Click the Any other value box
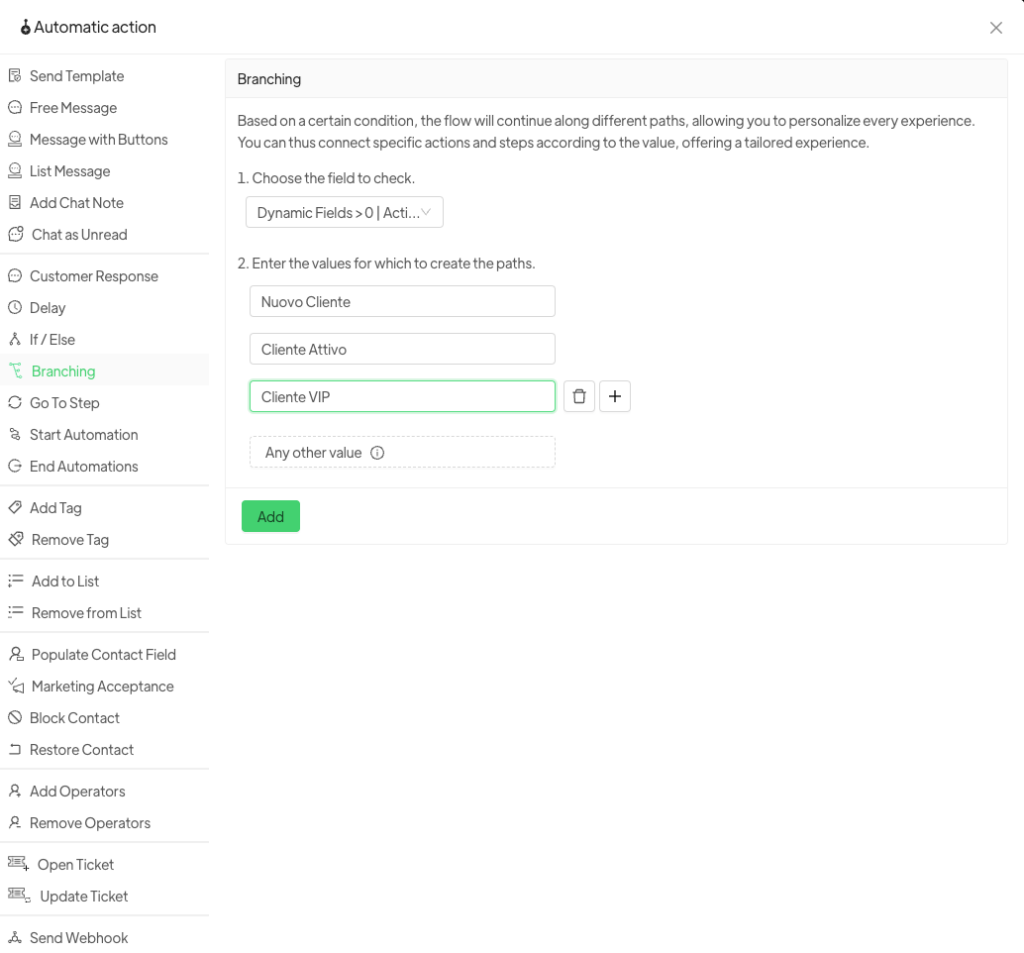 tap(402, 453)
